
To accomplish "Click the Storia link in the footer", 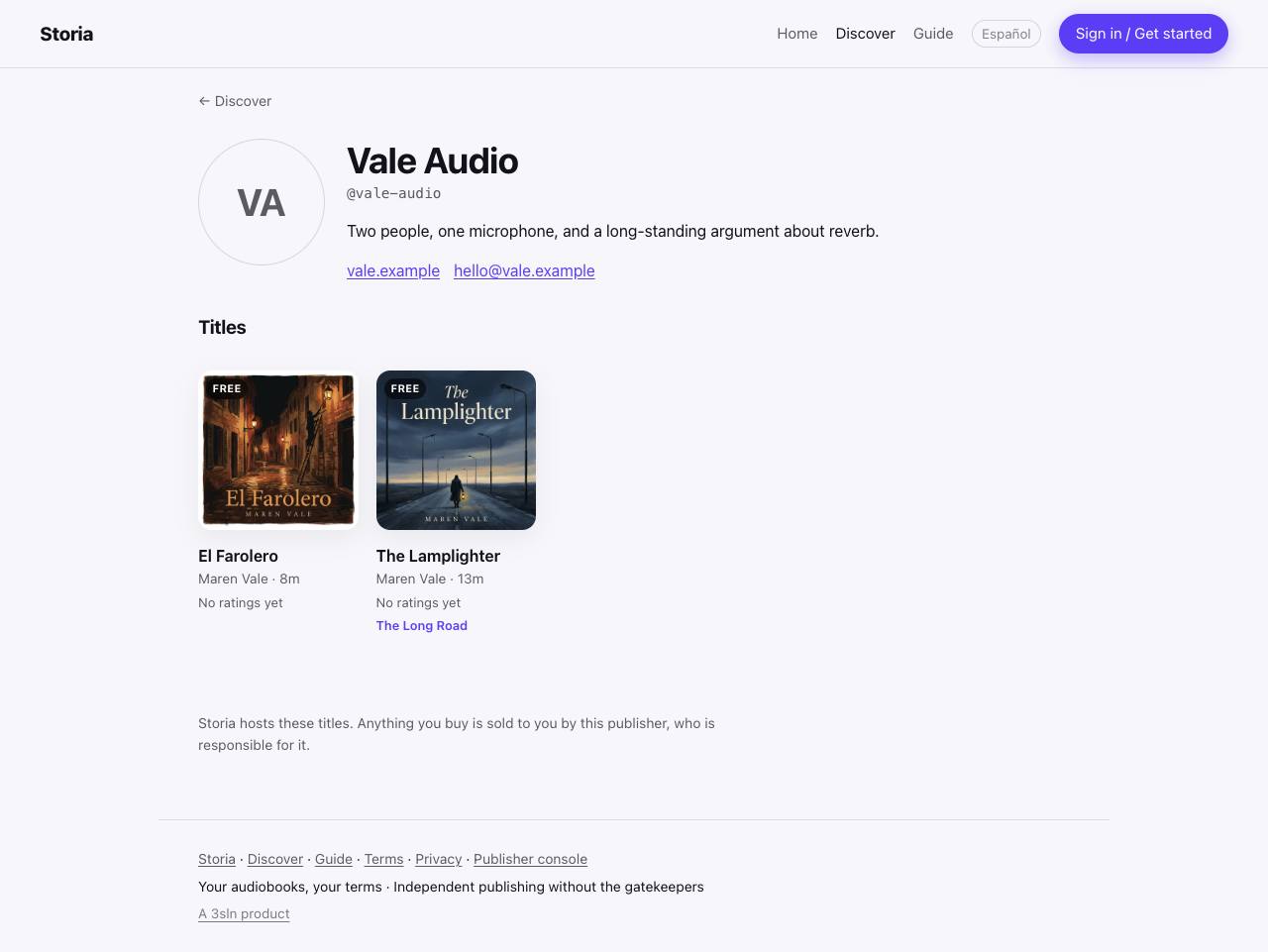I will point(217,859).
